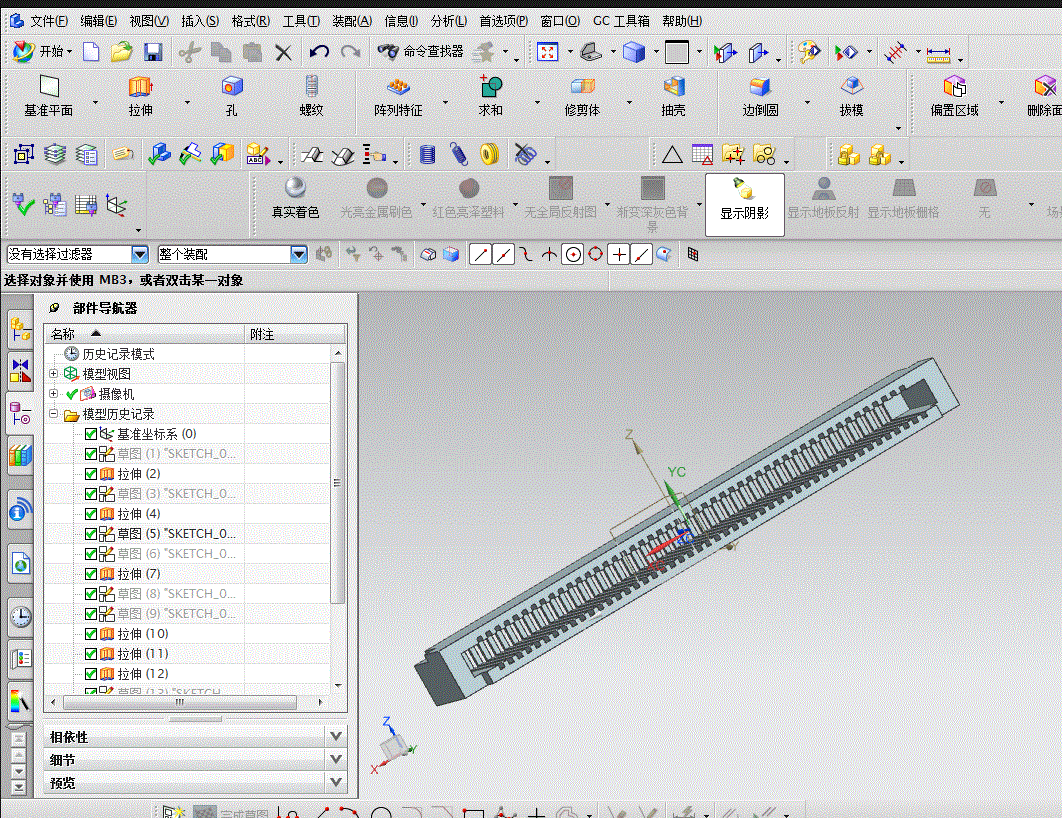This screenshot has height=818, width=1062.
Task: Open the 装配(A) menu
Action: tap(345, 19)
